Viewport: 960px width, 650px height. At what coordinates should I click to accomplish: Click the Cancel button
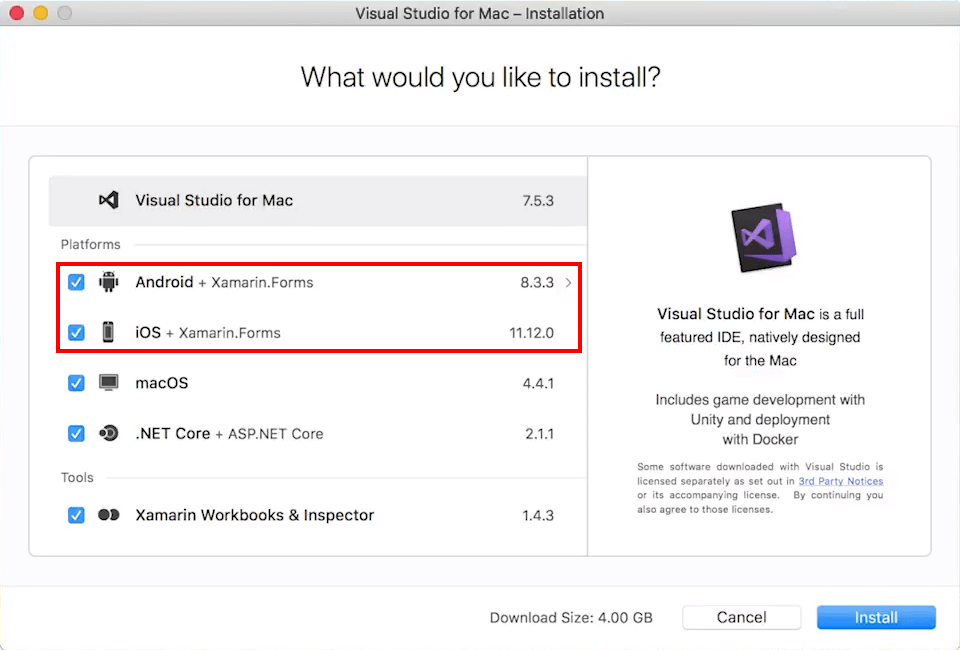pos(741,617)
